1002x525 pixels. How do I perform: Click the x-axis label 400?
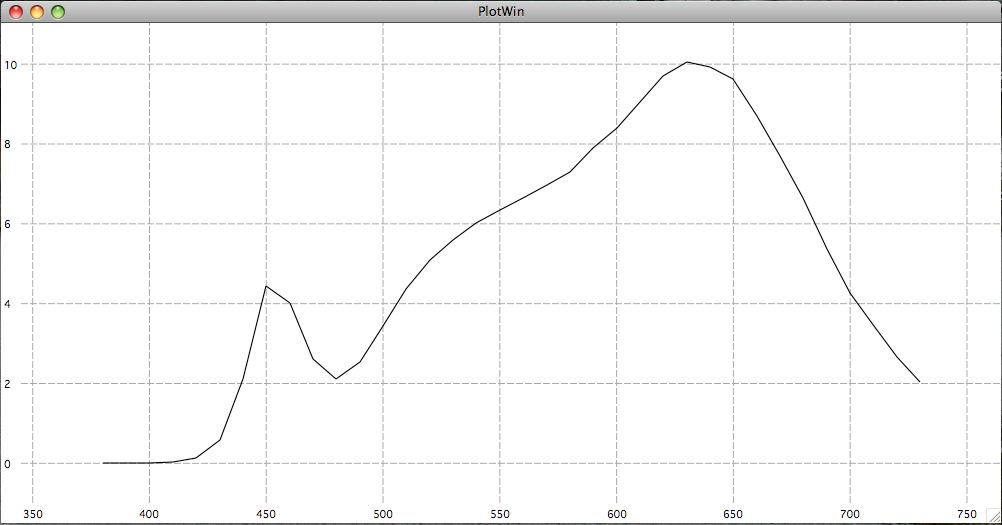coord(150,514)
